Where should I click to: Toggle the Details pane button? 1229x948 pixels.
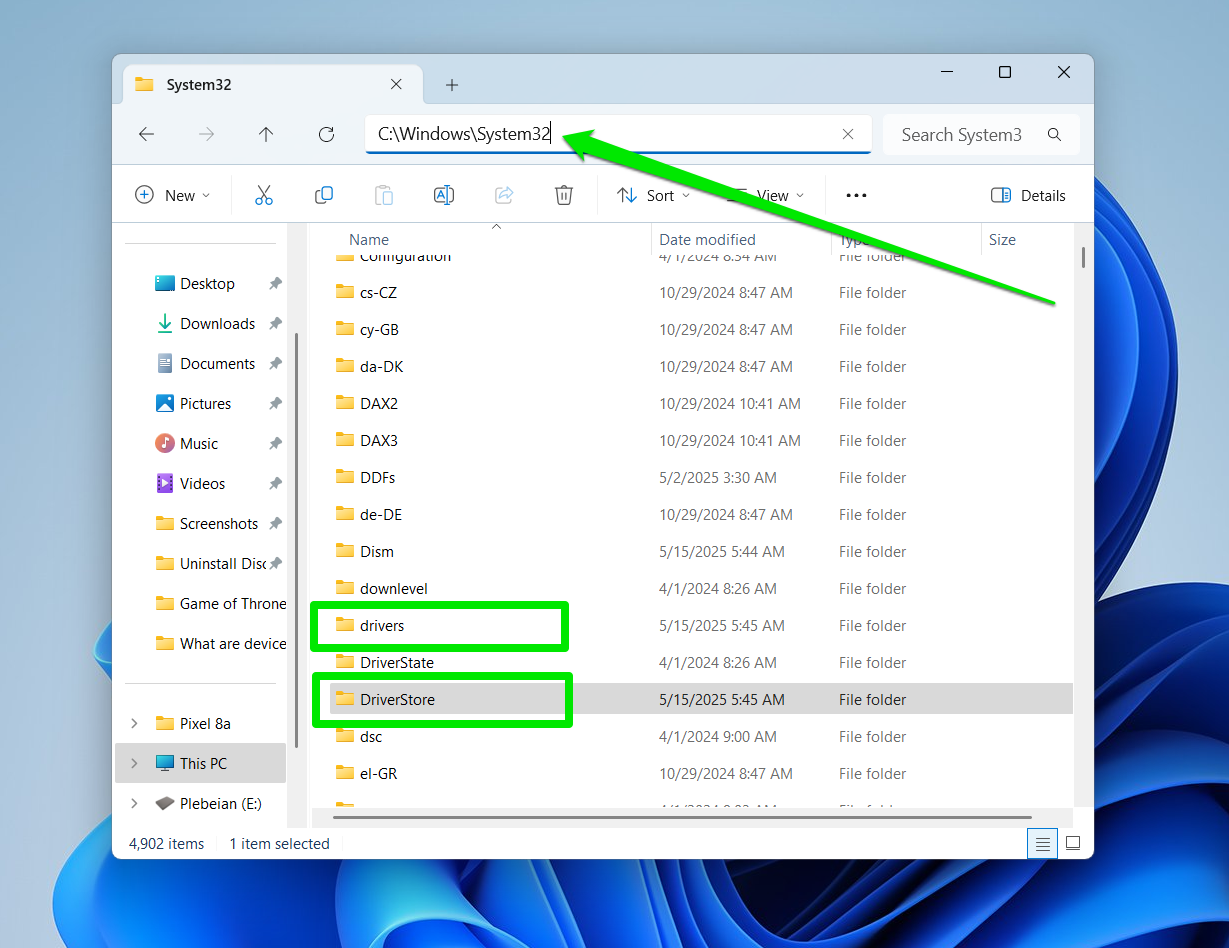[1028, 195]
